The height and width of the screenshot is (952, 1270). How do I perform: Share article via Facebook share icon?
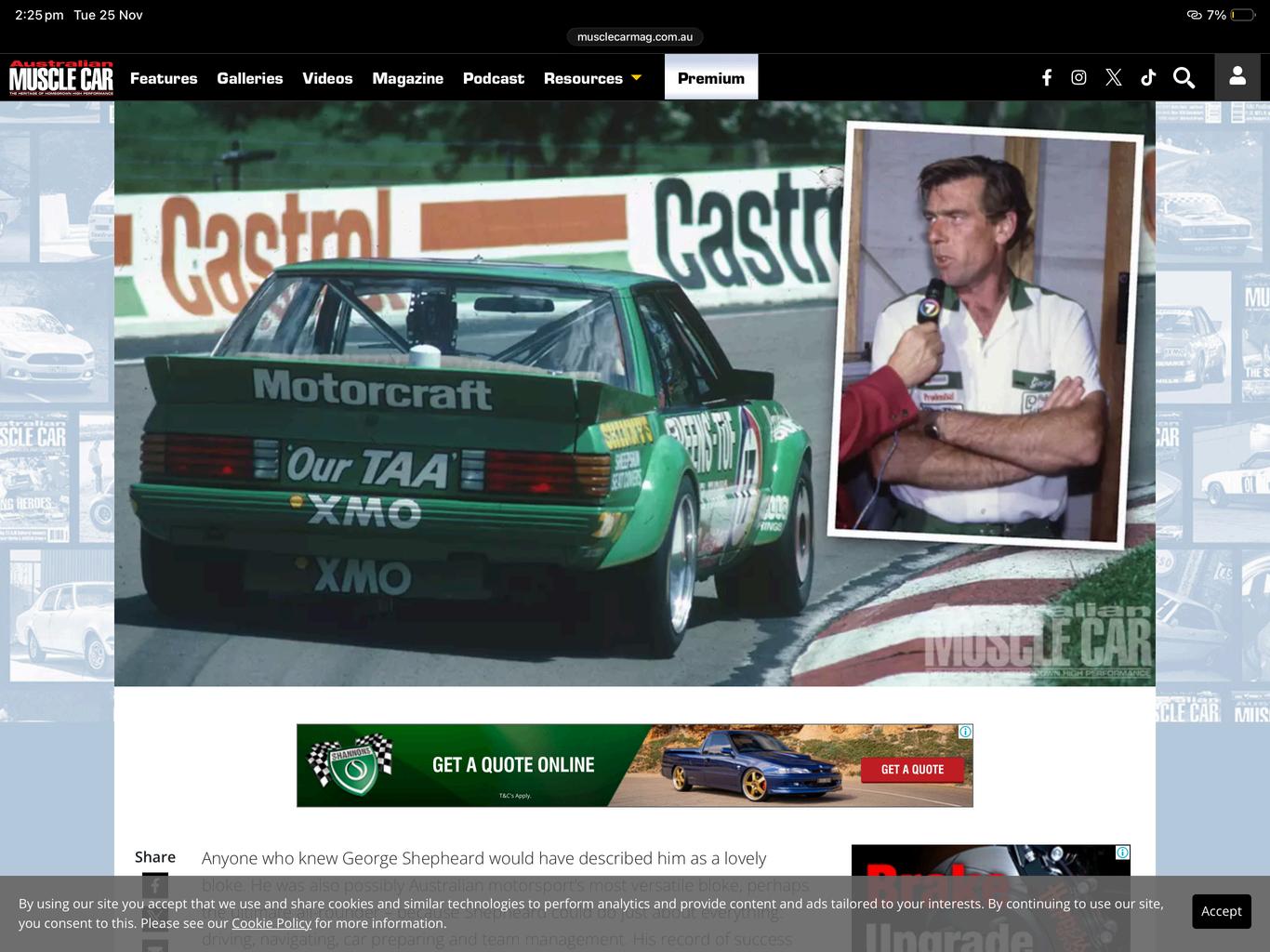[x=155, y=885]
